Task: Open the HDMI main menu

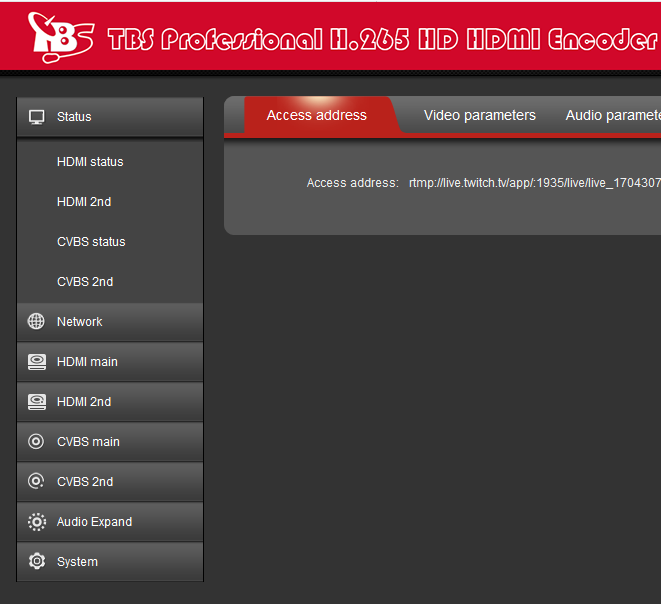Action: [x=110, y=362]
